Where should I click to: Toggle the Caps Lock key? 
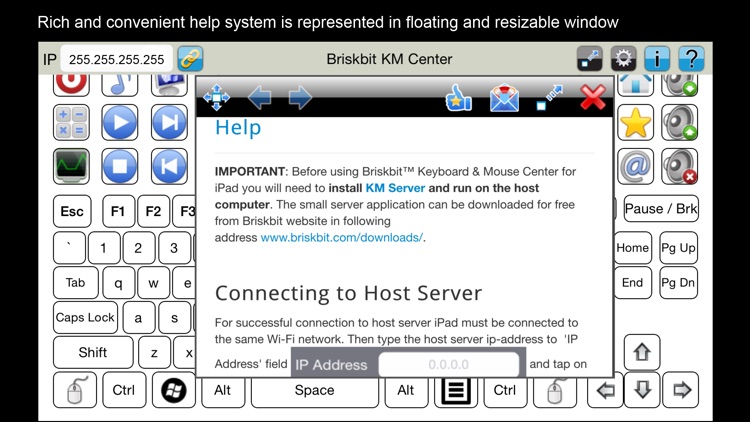(x=85, y=317)
